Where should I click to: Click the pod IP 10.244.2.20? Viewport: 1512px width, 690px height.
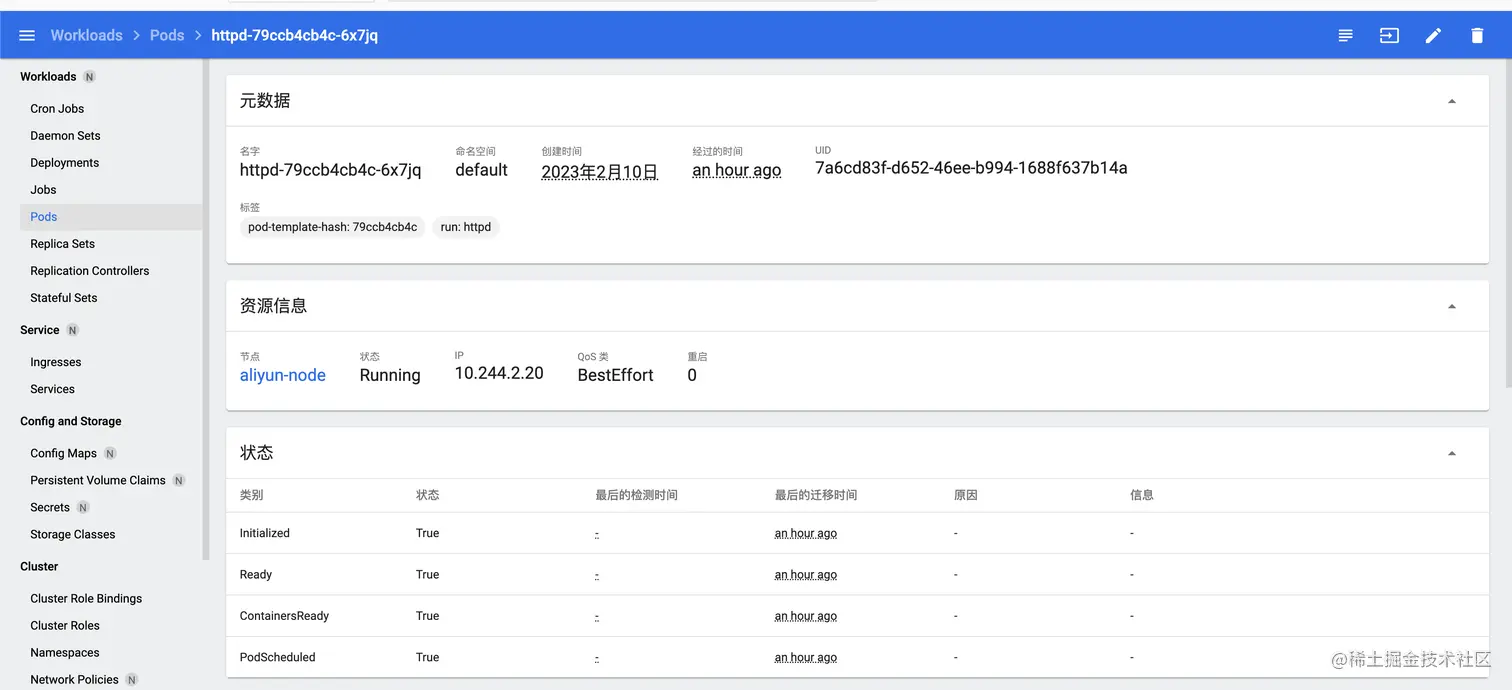coord(499,373)
